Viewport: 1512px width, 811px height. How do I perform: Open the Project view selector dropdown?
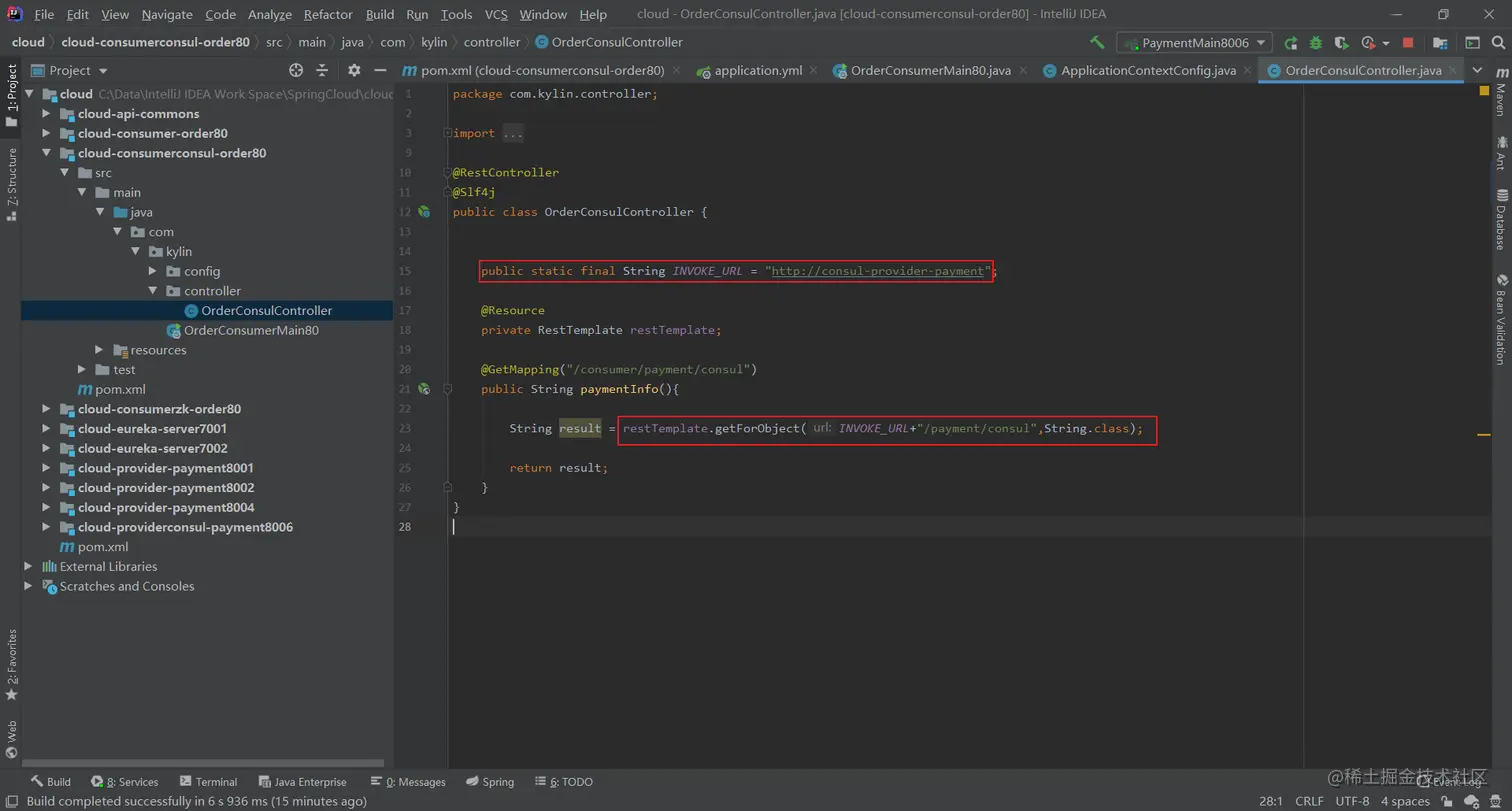pyautogui.click(x=69, y=70)
